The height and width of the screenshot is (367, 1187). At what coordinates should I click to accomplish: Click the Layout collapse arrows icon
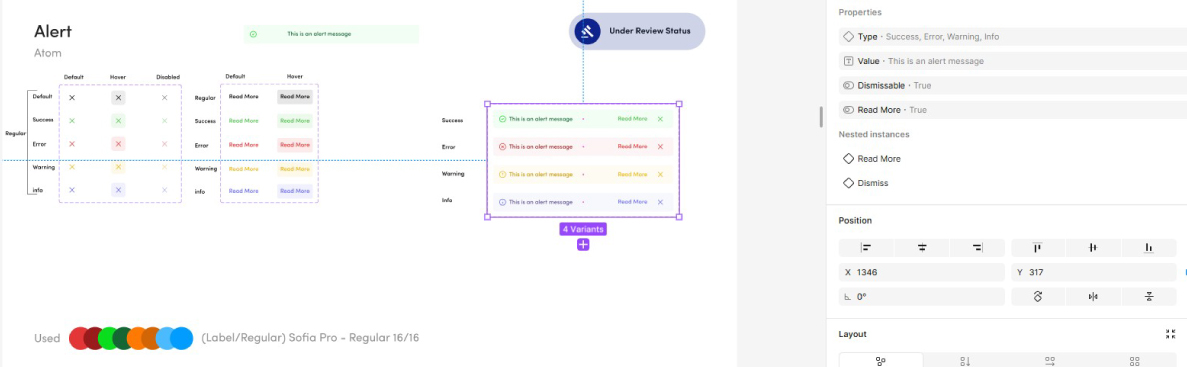1171,334
